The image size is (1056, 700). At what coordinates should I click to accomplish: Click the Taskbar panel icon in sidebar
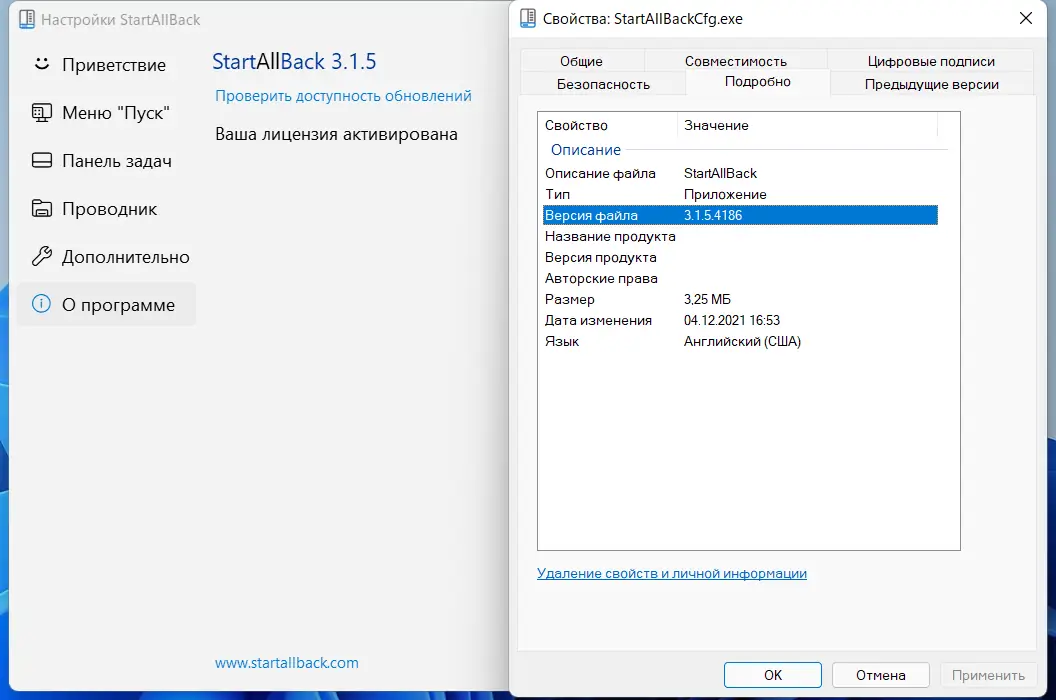42,160
